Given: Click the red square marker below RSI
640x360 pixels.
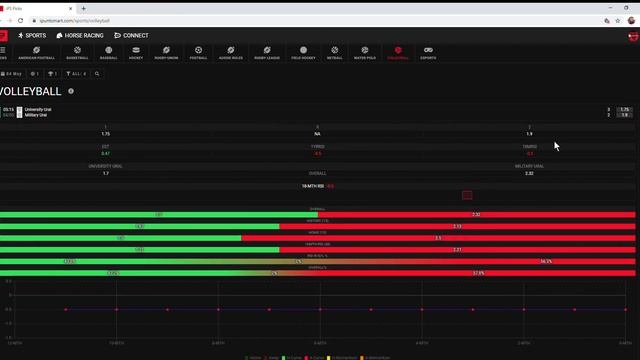Looking at the screenshot, I should (x=467, y=196).
